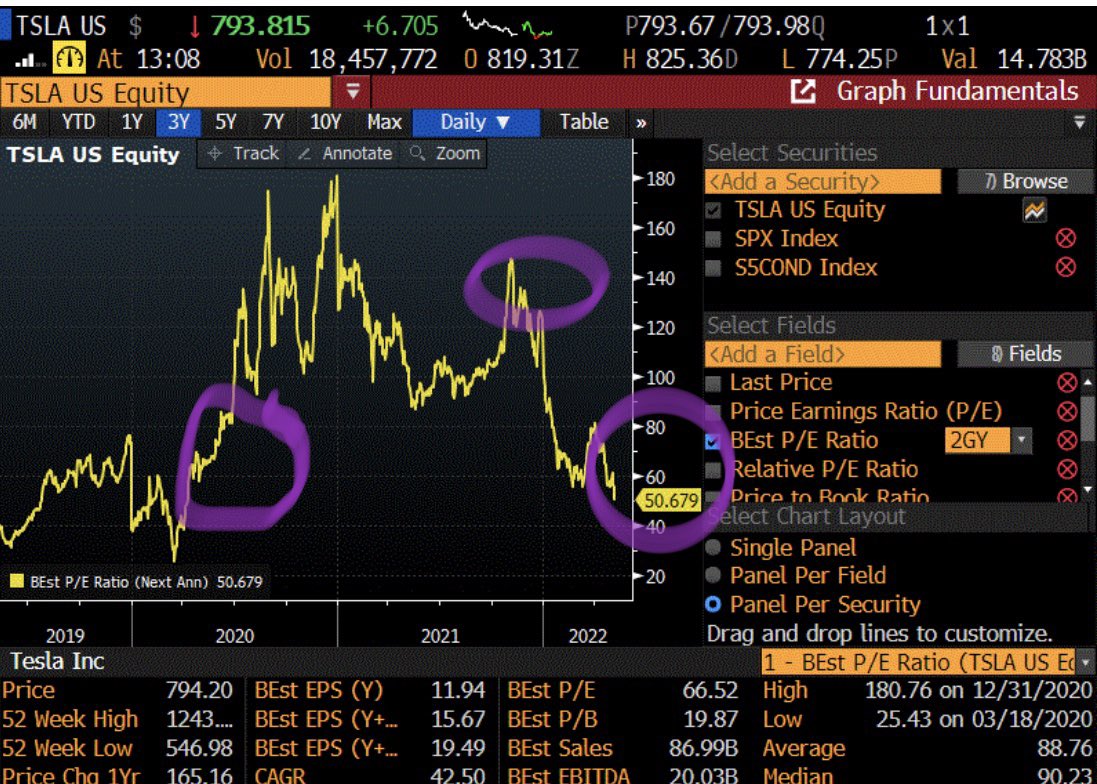Select the 10Y range tab
1097x784 pixels.
tap(325, 122)
